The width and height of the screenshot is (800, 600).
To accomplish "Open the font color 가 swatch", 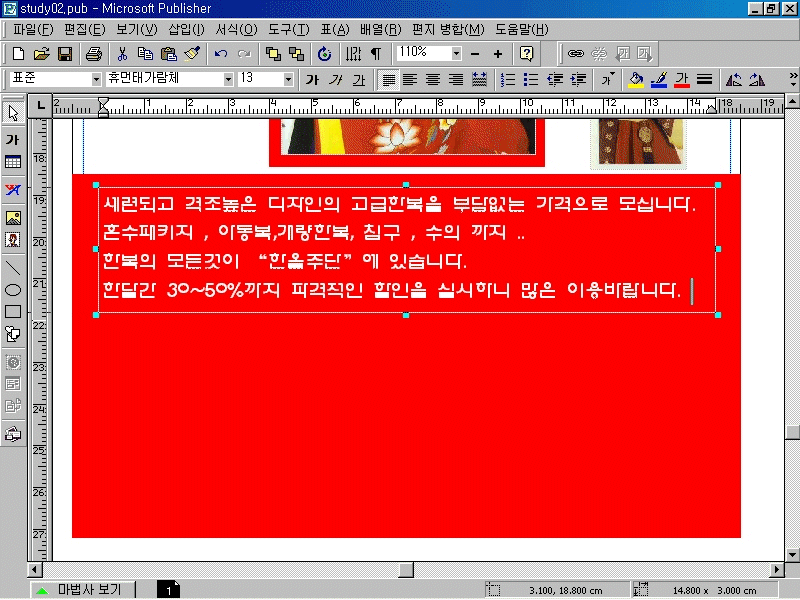I will coord(682,80).
